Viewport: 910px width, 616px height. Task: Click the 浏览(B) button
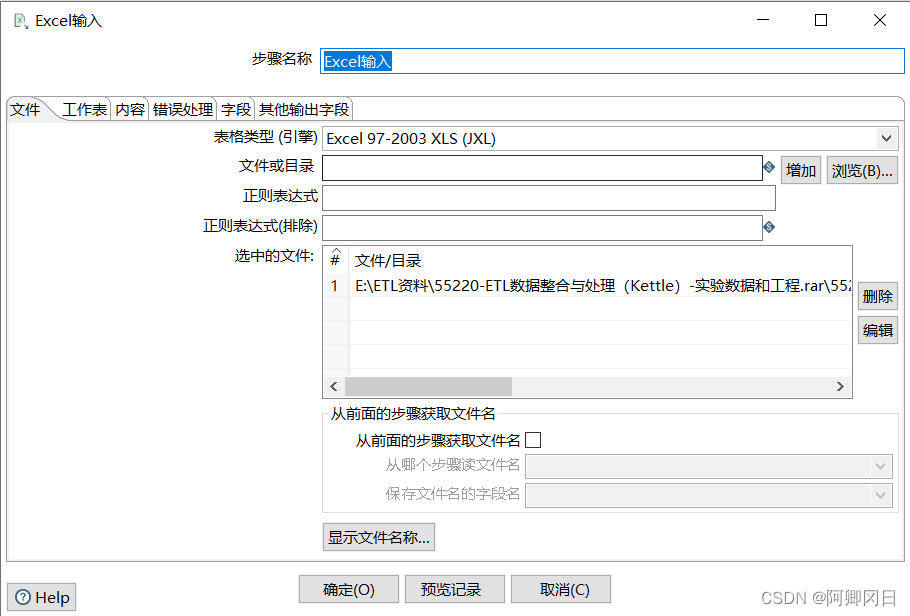[x=862, y=169]
